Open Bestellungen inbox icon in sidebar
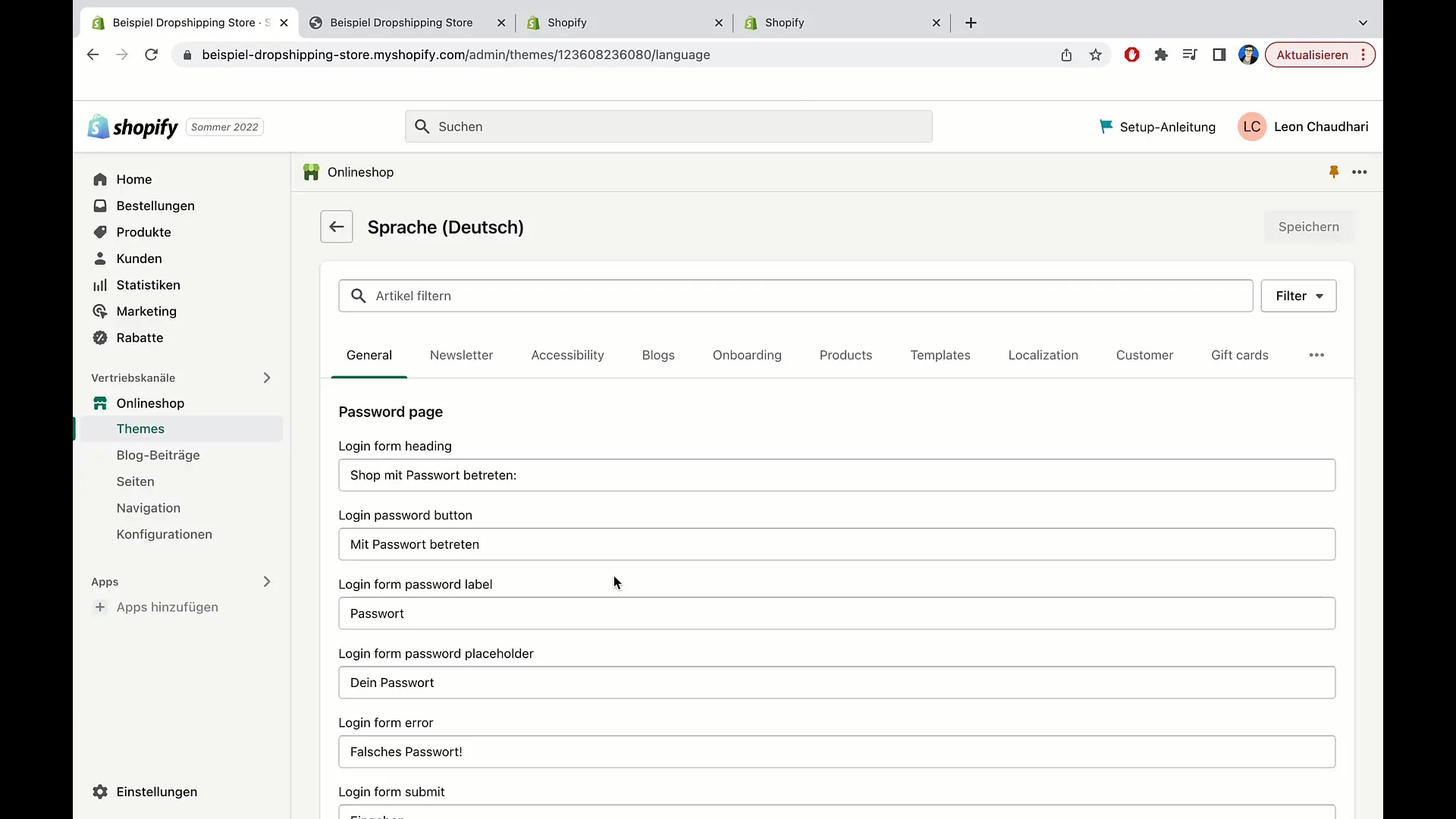 tap(100, 206)
